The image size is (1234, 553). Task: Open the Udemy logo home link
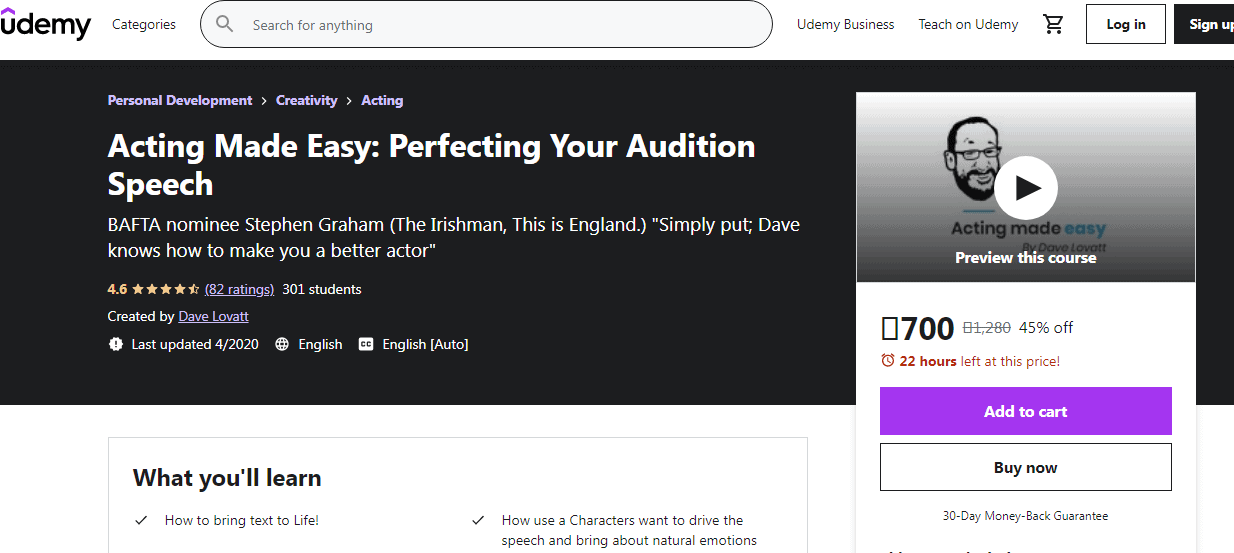click(46, 24)
